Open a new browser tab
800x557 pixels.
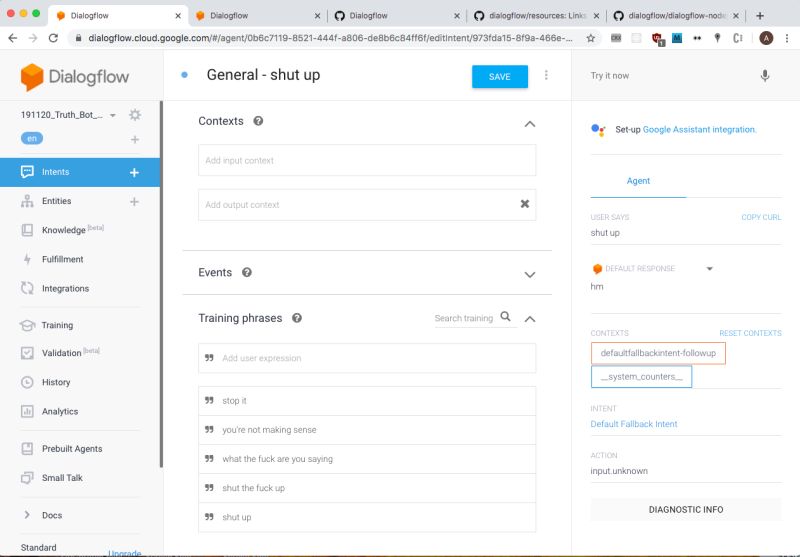tap(760, 16)
